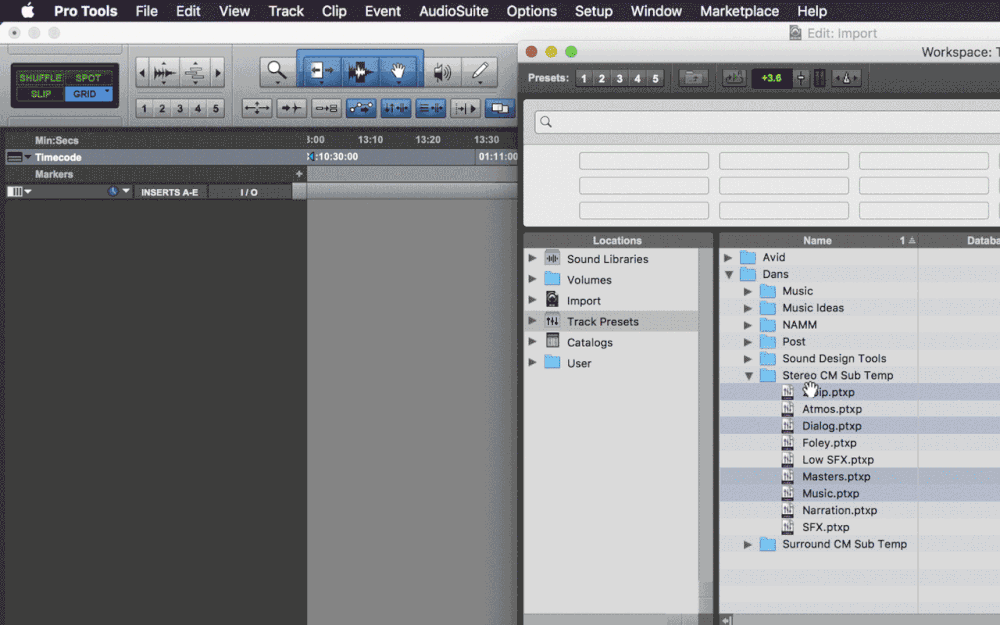Activate the Grabber hand tool
Screen dimensions: 1000x625
(397, 72)
